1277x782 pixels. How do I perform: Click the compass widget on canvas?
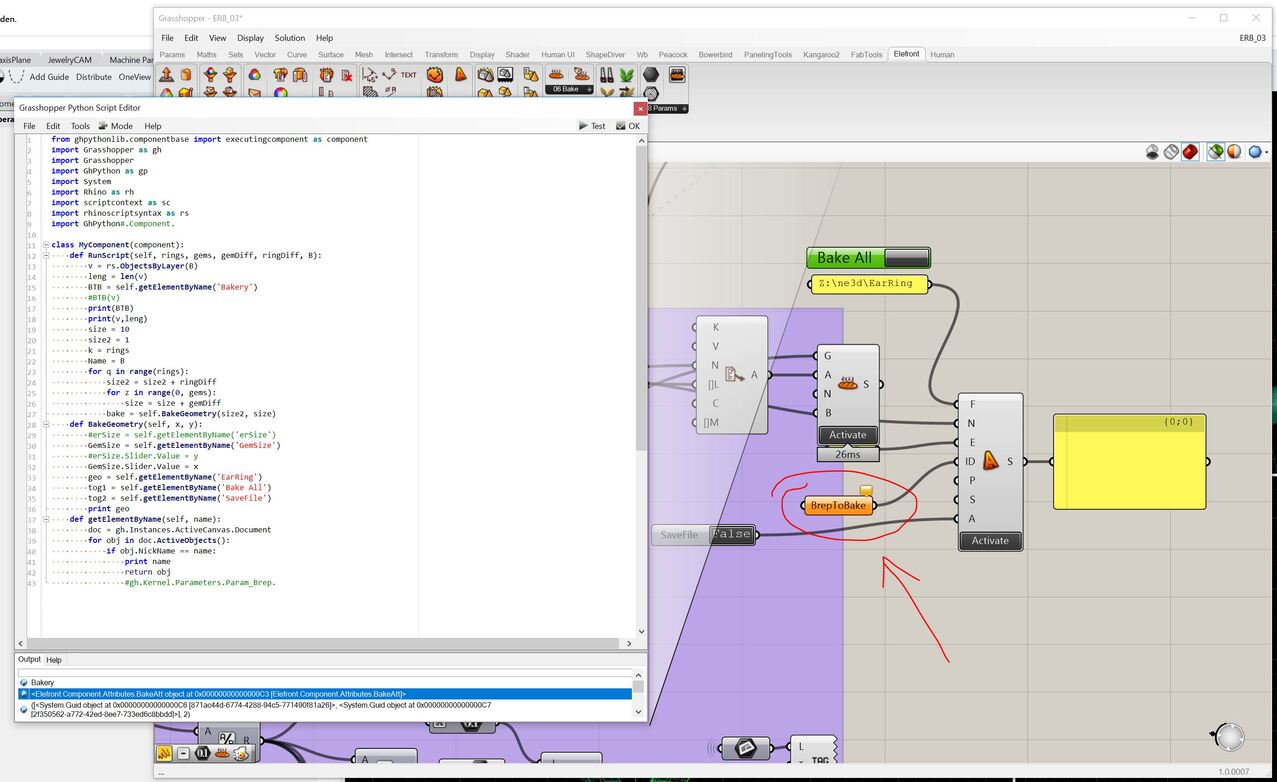click(x=1229, y=737)
